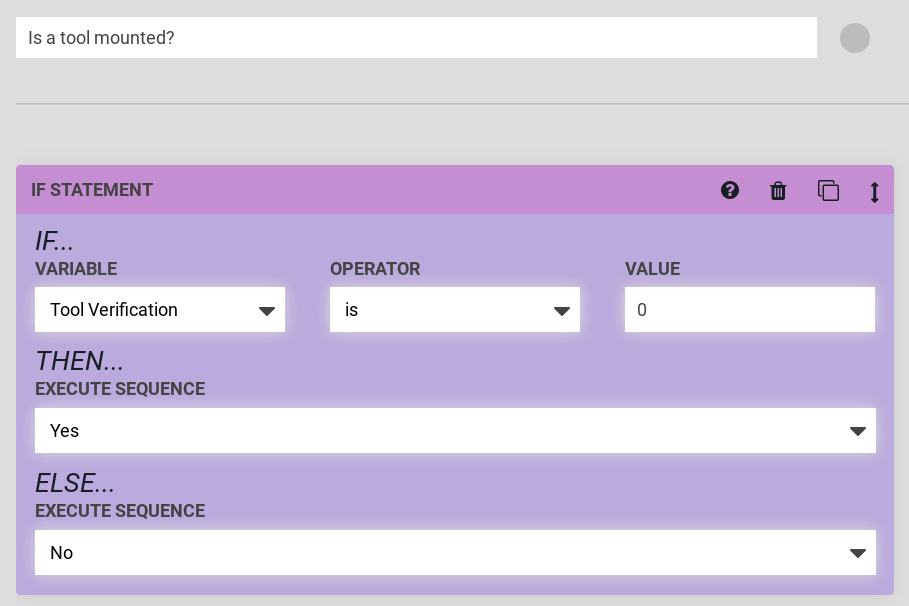Click the 'is' text in operator box
The width and height of the screenshot is (909, 606).
(x=352, y=310)
